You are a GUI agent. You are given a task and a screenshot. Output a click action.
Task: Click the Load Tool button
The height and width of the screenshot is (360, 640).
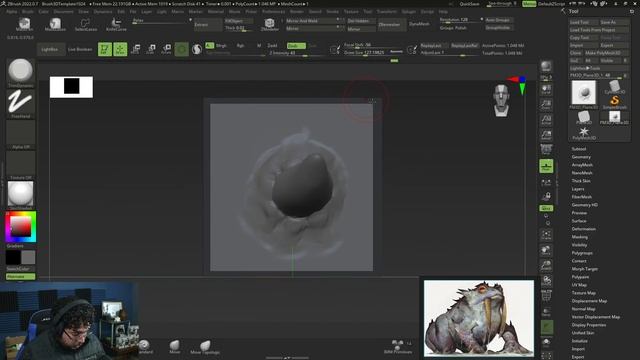pos(583,22)
